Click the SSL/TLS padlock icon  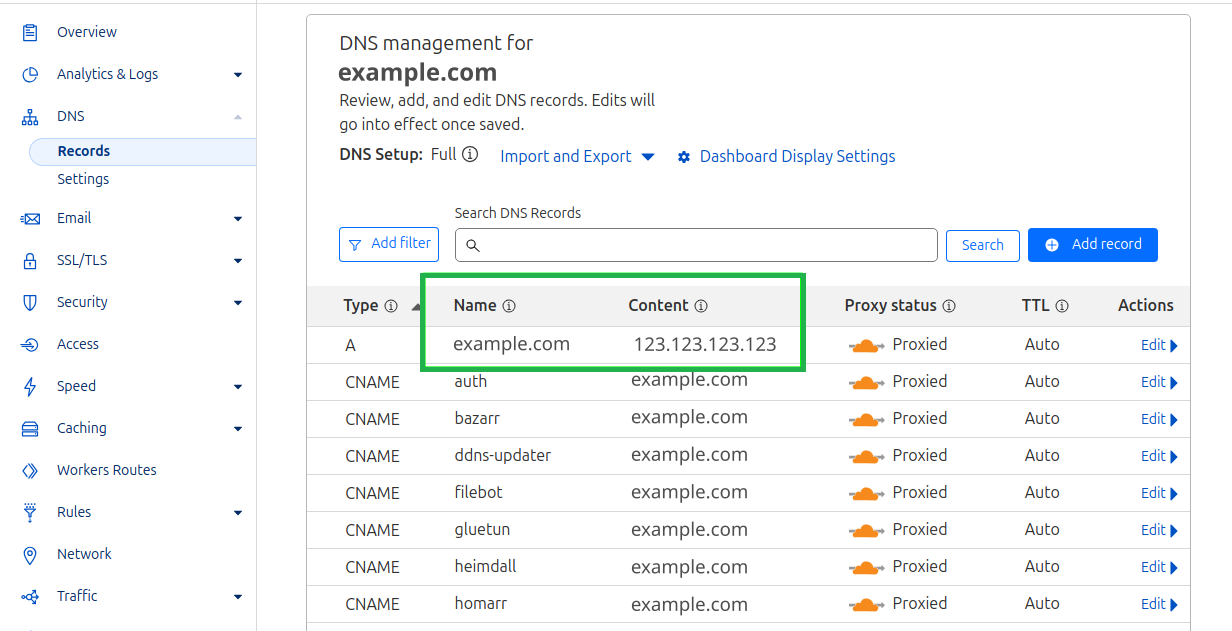[30, 261]
